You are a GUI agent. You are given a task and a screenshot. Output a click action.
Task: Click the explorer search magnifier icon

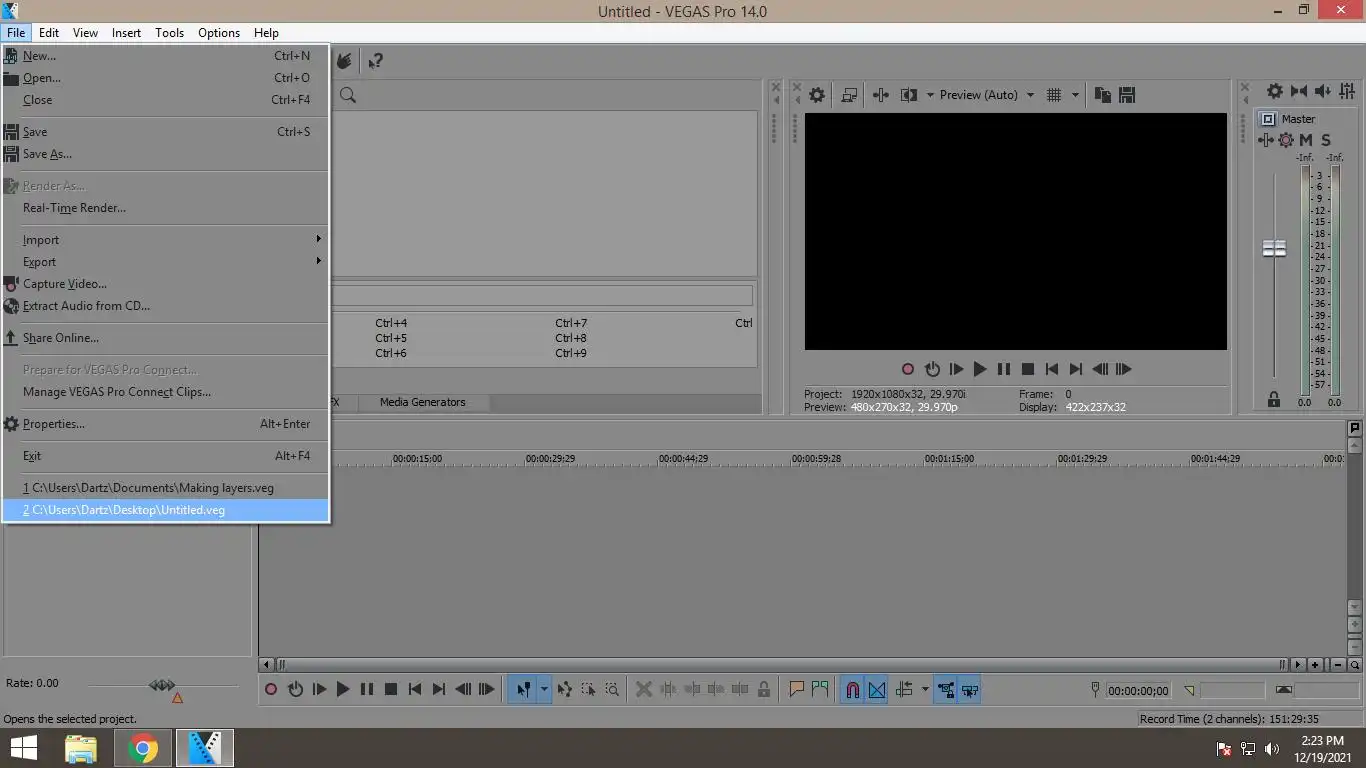(x=348, y=95)
